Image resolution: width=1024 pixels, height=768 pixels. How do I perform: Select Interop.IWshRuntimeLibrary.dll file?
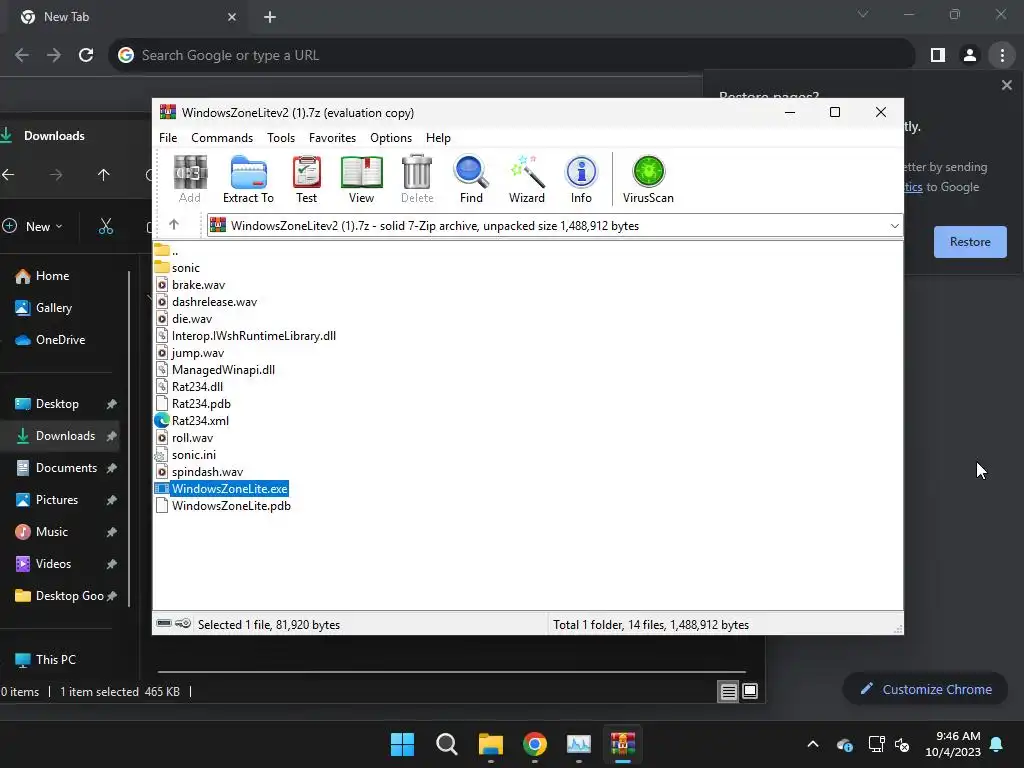(x=253, y=336)
